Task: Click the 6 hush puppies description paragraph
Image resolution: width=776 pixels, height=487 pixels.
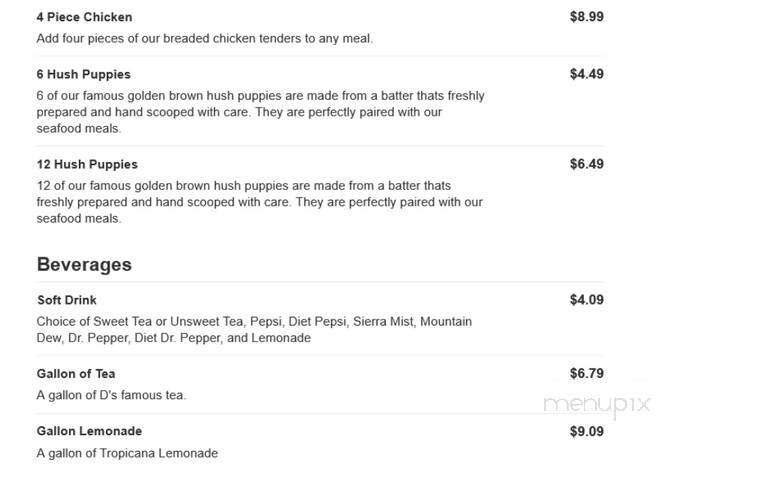Action: 260,112
